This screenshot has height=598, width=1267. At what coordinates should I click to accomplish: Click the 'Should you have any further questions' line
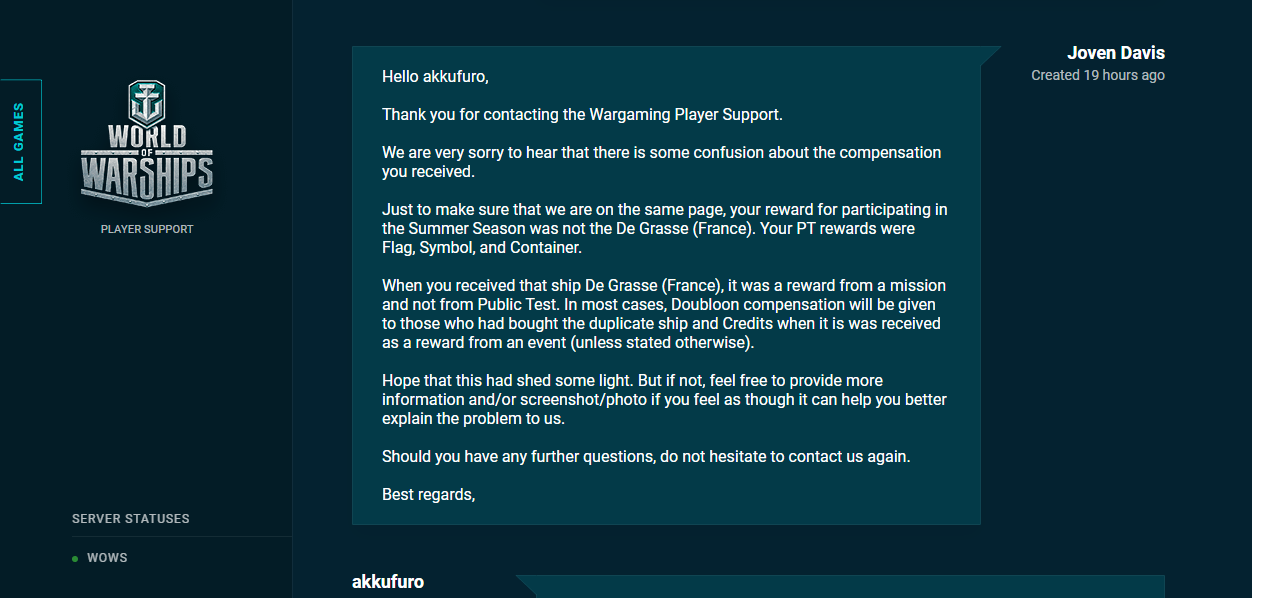[x=646, y=457]
